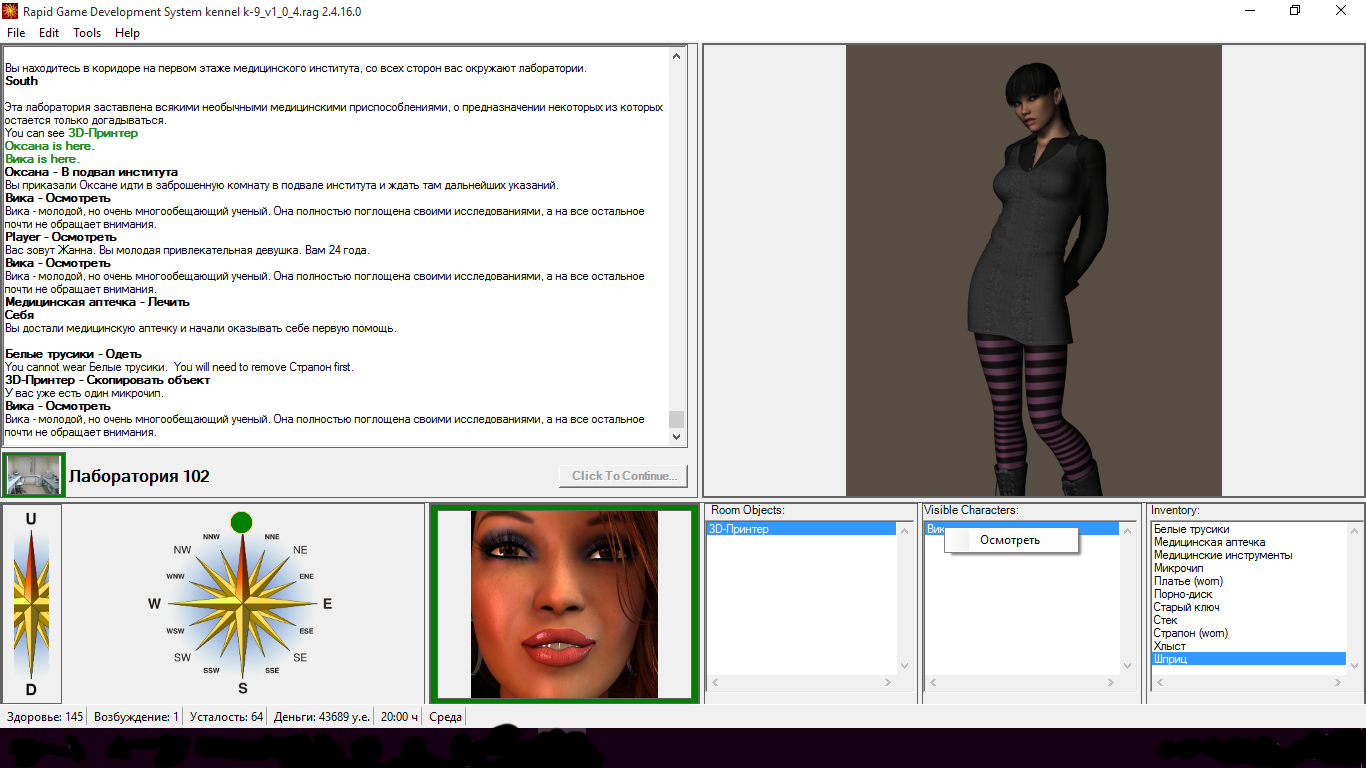
Task: Click the W direction on compass
Action: pyautogui.click(x=154, y=604)
